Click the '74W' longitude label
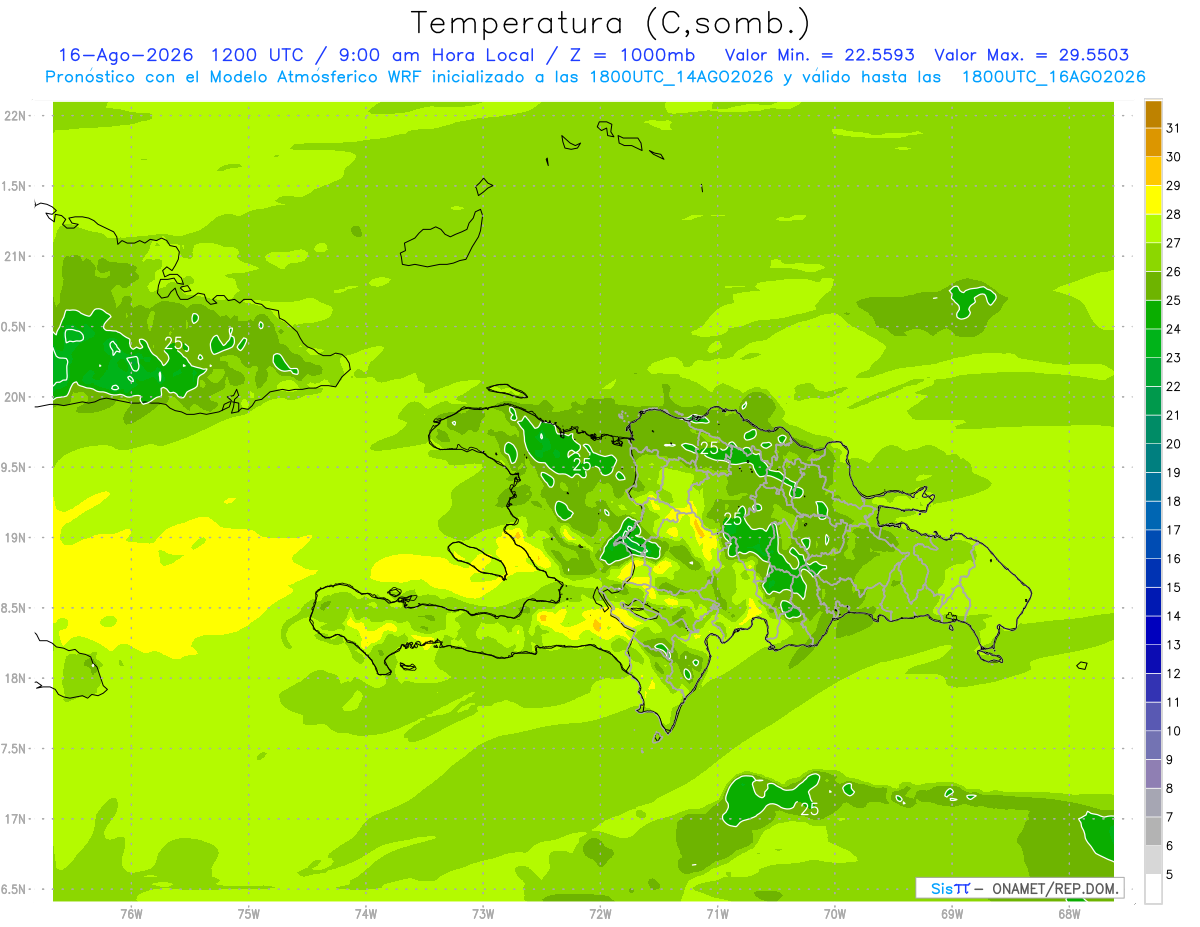 366,914
